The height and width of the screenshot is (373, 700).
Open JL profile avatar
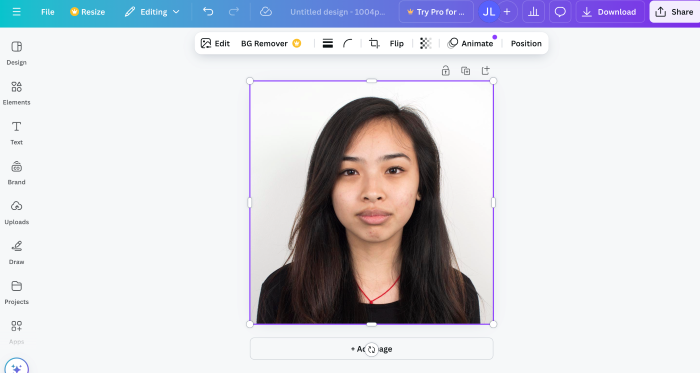coord(488,12)
